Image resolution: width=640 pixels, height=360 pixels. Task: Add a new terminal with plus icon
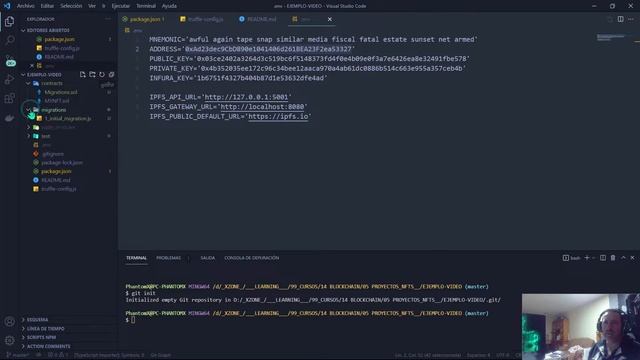[587, 258]
